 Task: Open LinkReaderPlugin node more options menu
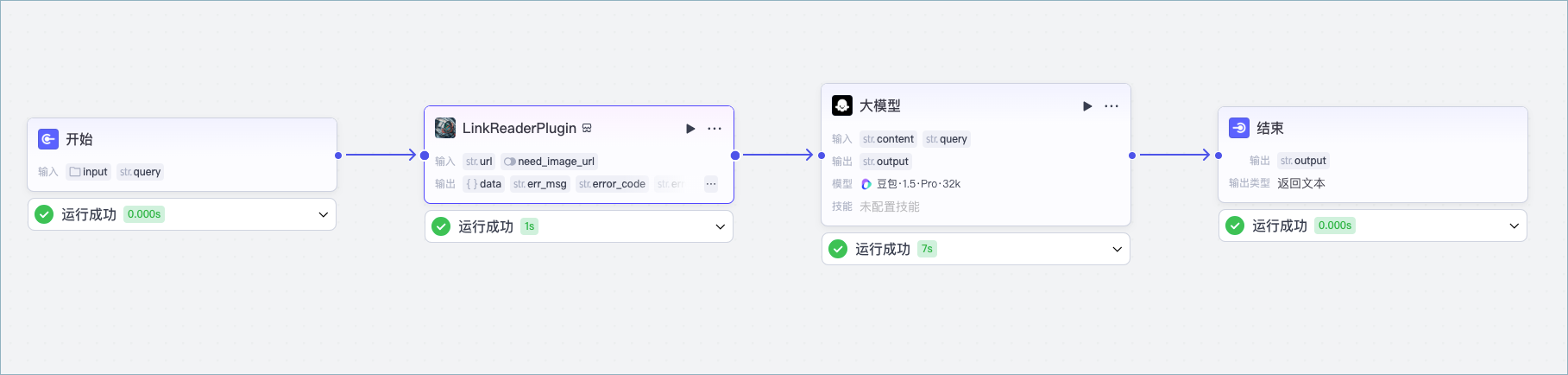click(x=715, y=129)
